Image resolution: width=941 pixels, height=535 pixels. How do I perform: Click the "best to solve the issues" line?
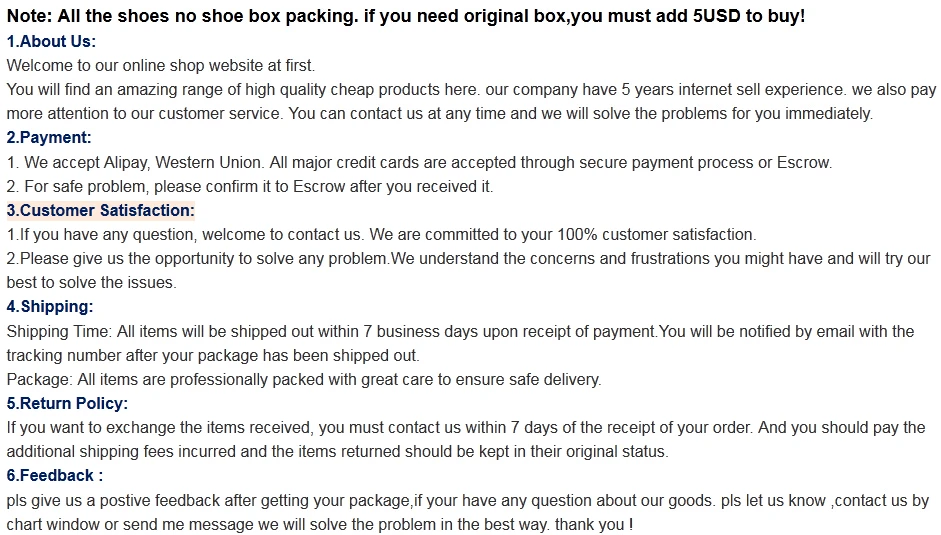pos(91,282)
